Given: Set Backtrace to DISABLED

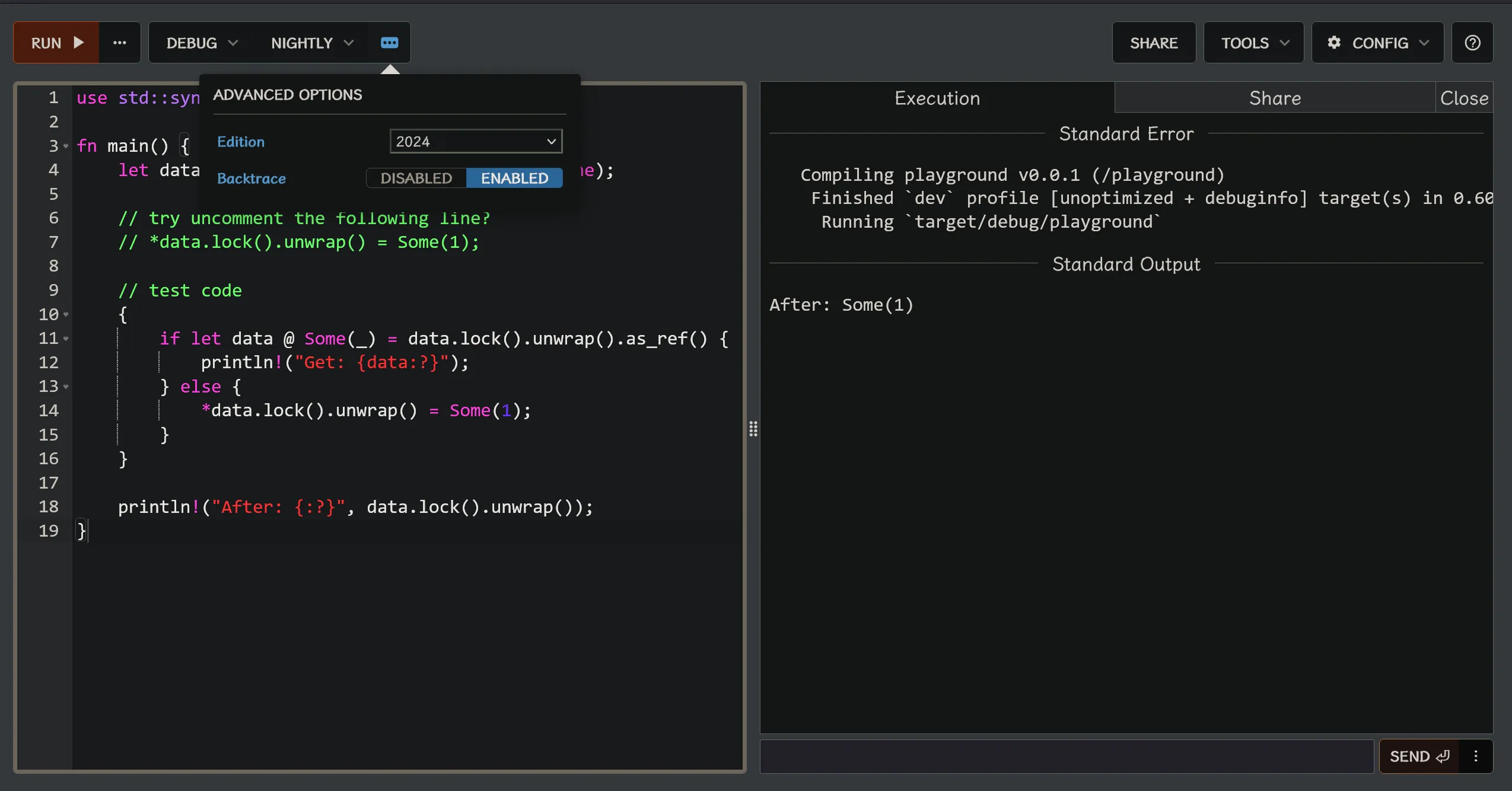Looking at the screenshot, I should point(416,178).
